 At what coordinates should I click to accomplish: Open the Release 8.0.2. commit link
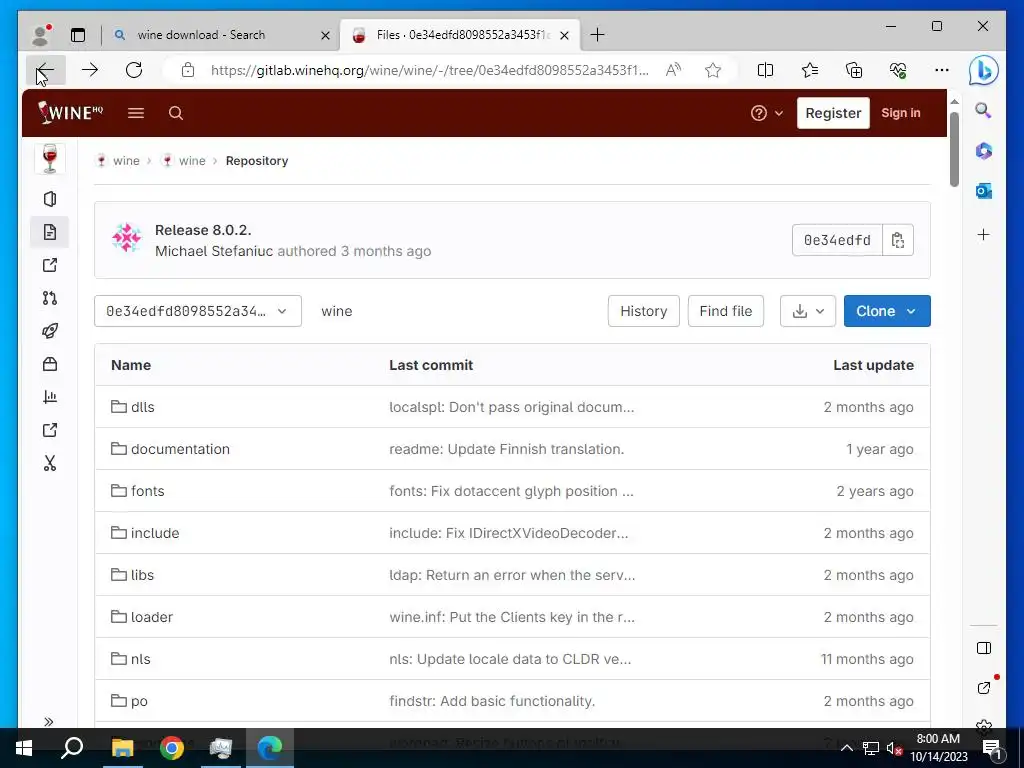point(203,230)
